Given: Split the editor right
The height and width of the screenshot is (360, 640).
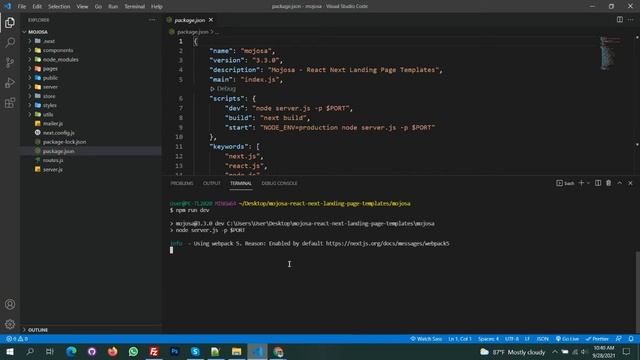Looking at the screenshot, I should [620, 20].
